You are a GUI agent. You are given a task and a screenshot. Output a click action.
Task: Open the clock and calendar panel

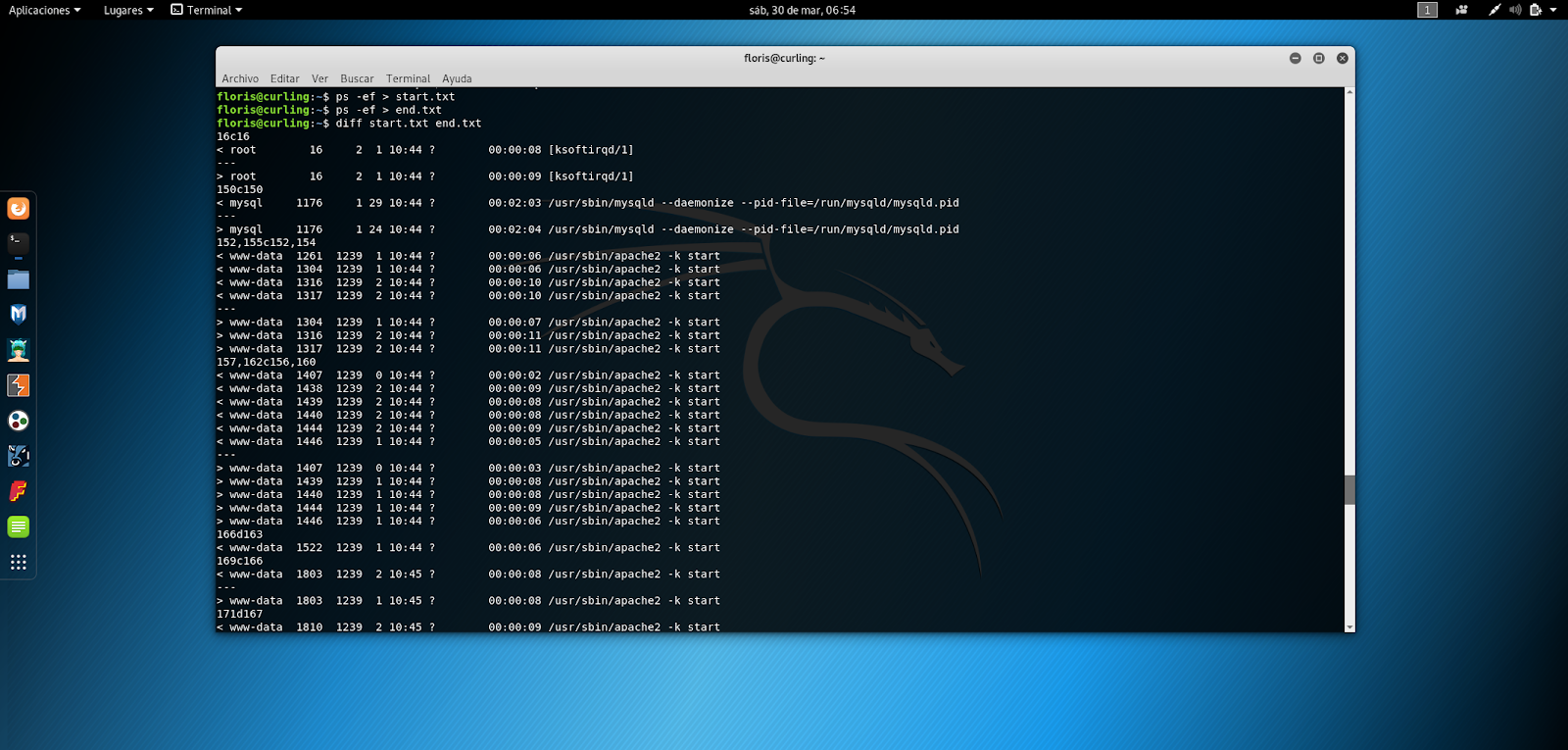click(802, 10)
